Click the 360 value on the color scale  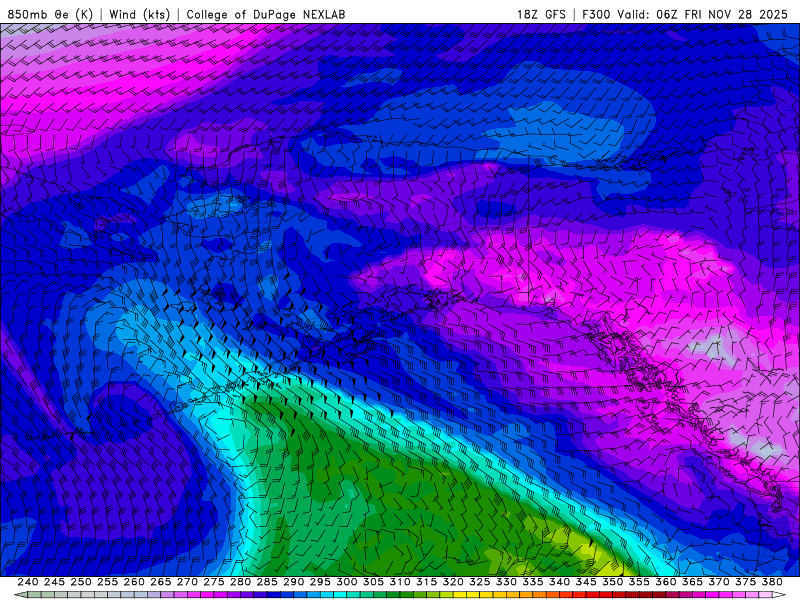click(665, 582)
